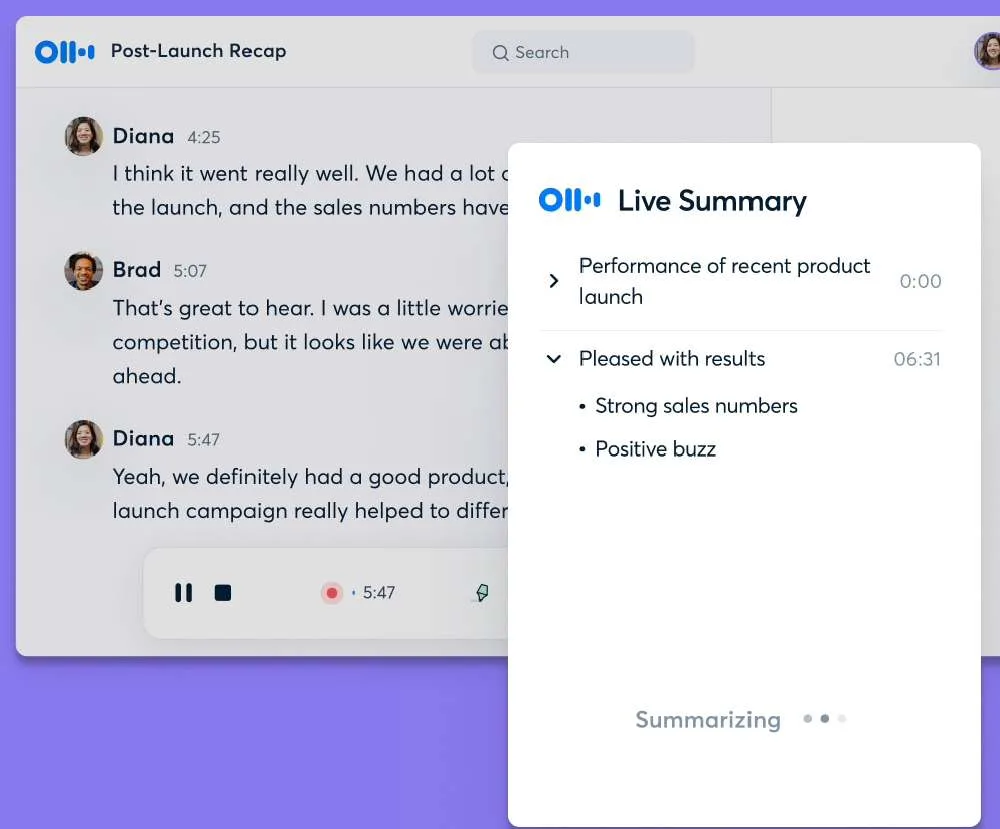Click Diana's avatar on the 4:25 message
The height and width of the screenshot is (829, 1000).
click(84, 136)
